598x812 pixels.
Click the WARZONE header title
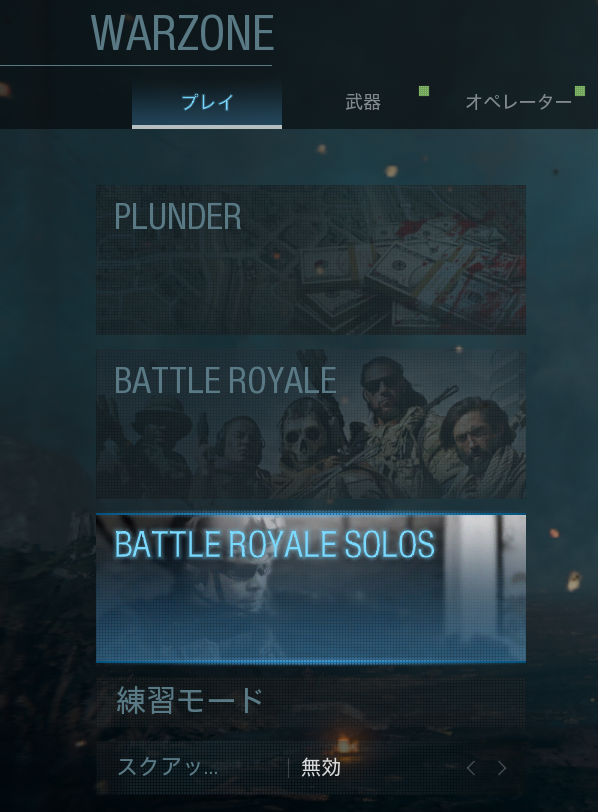point(182,34)
